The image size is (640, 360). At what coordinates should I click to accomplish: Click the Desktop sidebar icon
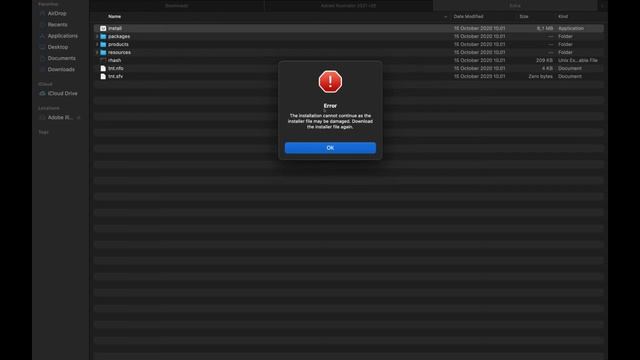42,47
